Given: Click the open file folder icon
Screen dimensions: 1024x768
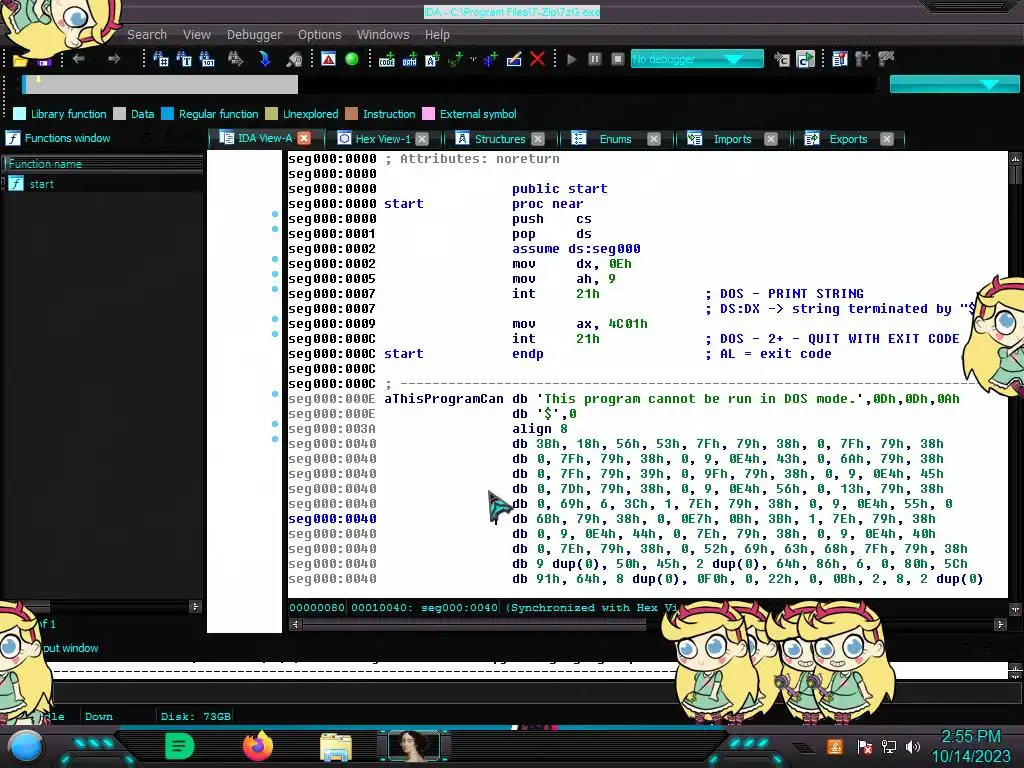Looking at the screenshot, I should pyautogui.click(x=20, y=61).
